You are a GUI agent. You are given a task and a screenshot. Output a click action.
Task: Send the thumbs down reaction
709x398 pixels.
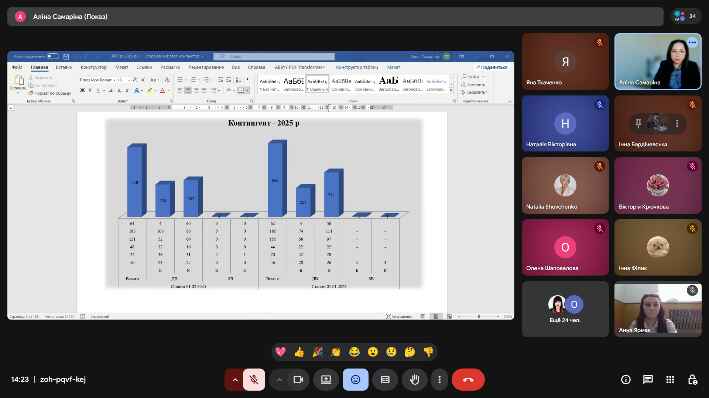click(428, 352)
